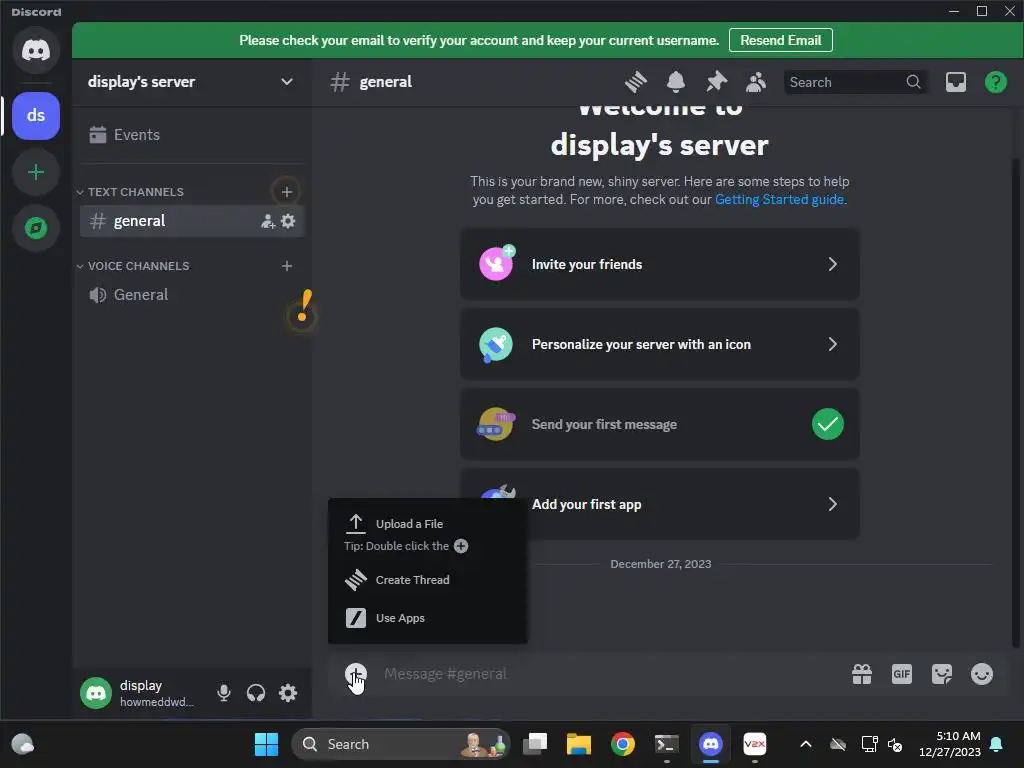
Task: Open Task View on the taskbar
Action: coord(535,744)
